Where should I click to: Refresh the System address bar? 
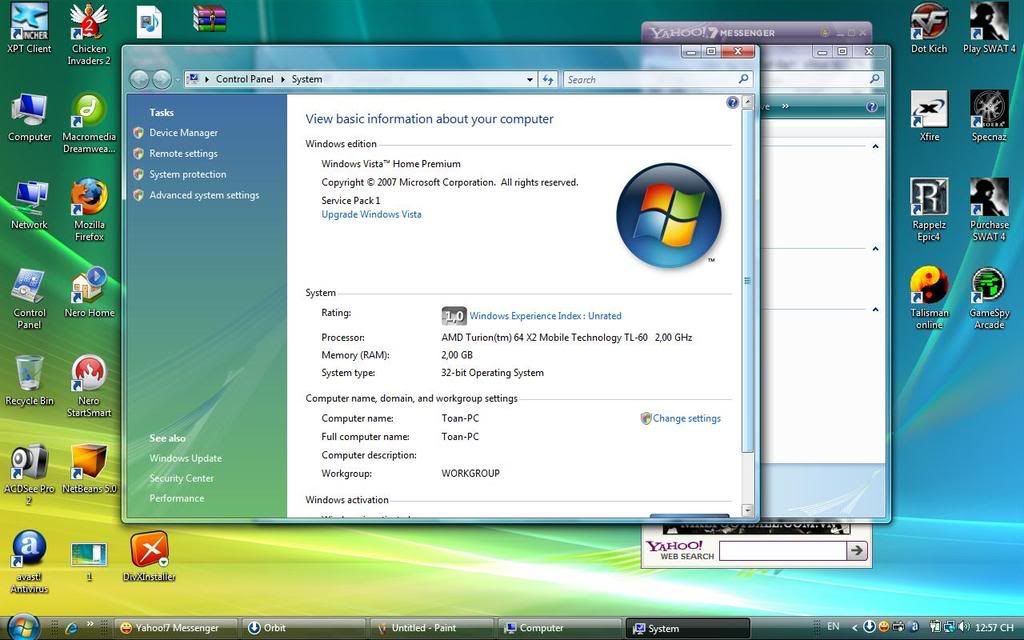(x=548, y=80)
